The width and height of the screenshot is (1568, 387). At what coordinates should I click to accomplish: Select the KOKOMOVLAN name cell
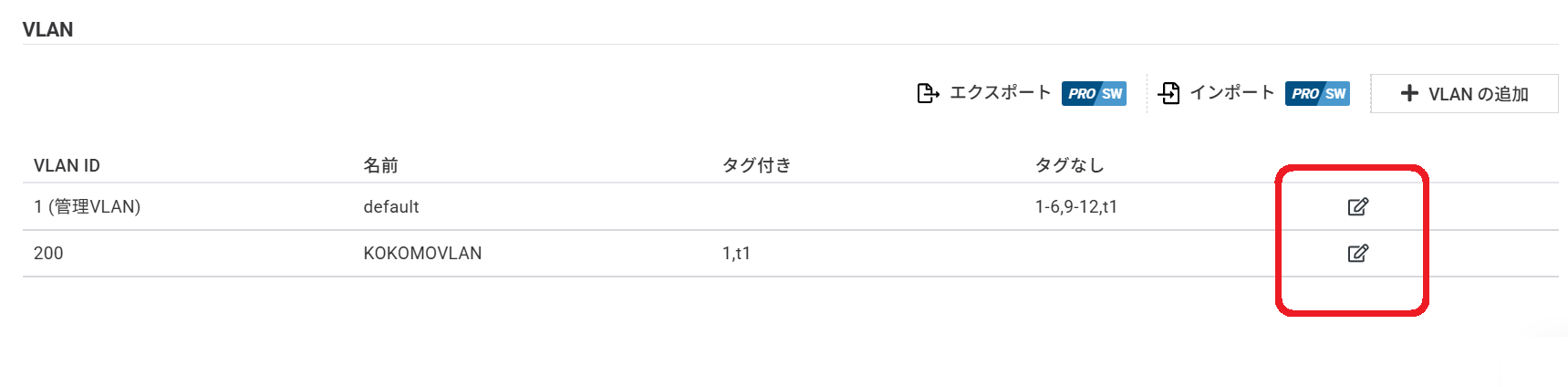click(x=422, y=253)
